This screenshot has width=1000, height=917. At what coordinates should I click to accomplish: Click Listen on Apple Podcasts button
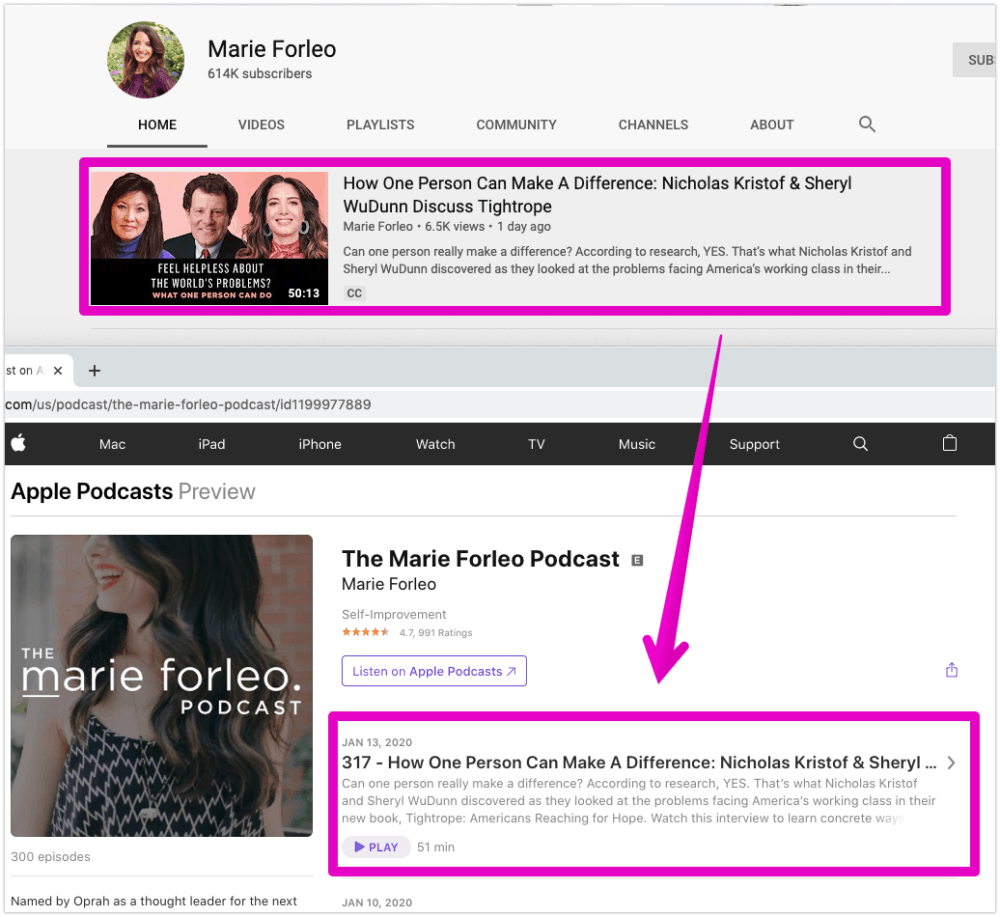tap(434, 671)
